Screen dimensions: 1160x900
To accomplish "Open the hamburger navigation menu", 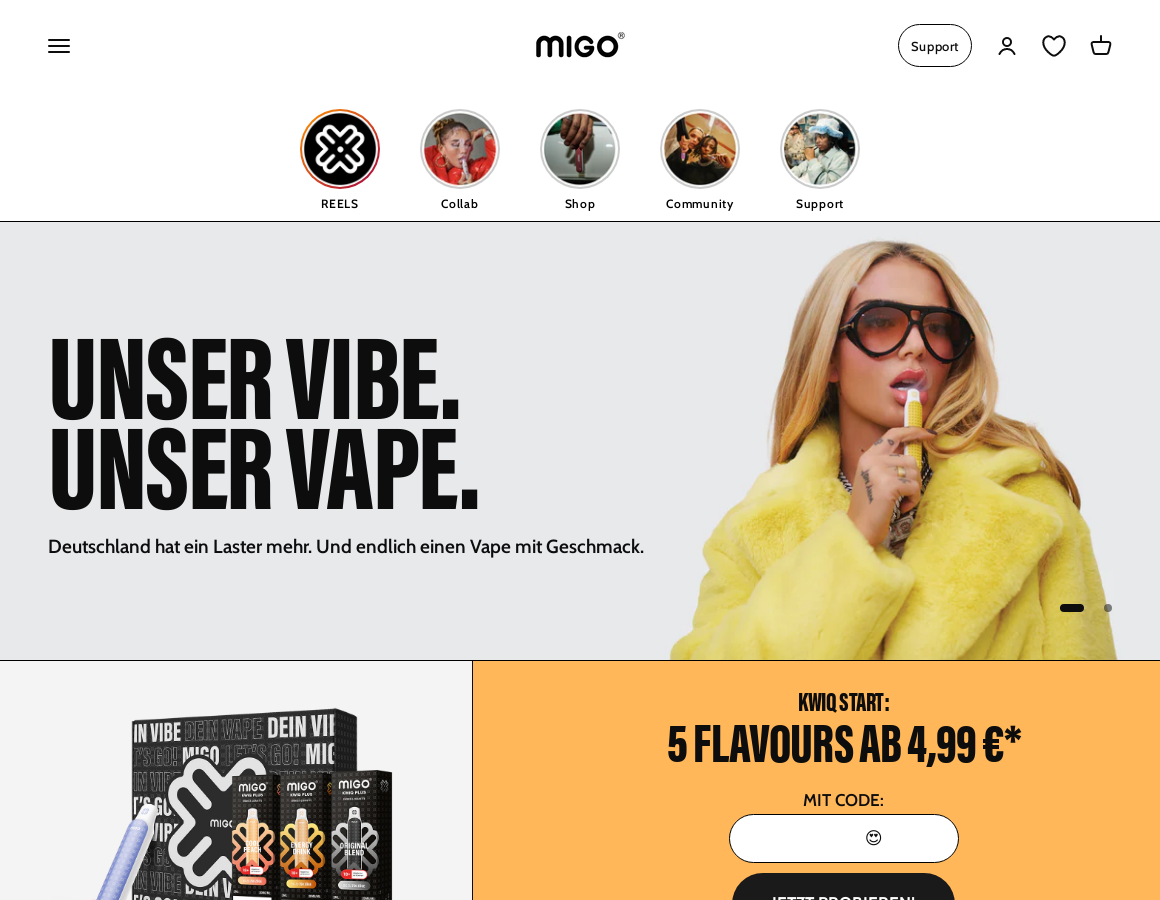I will tap(59, 46).
